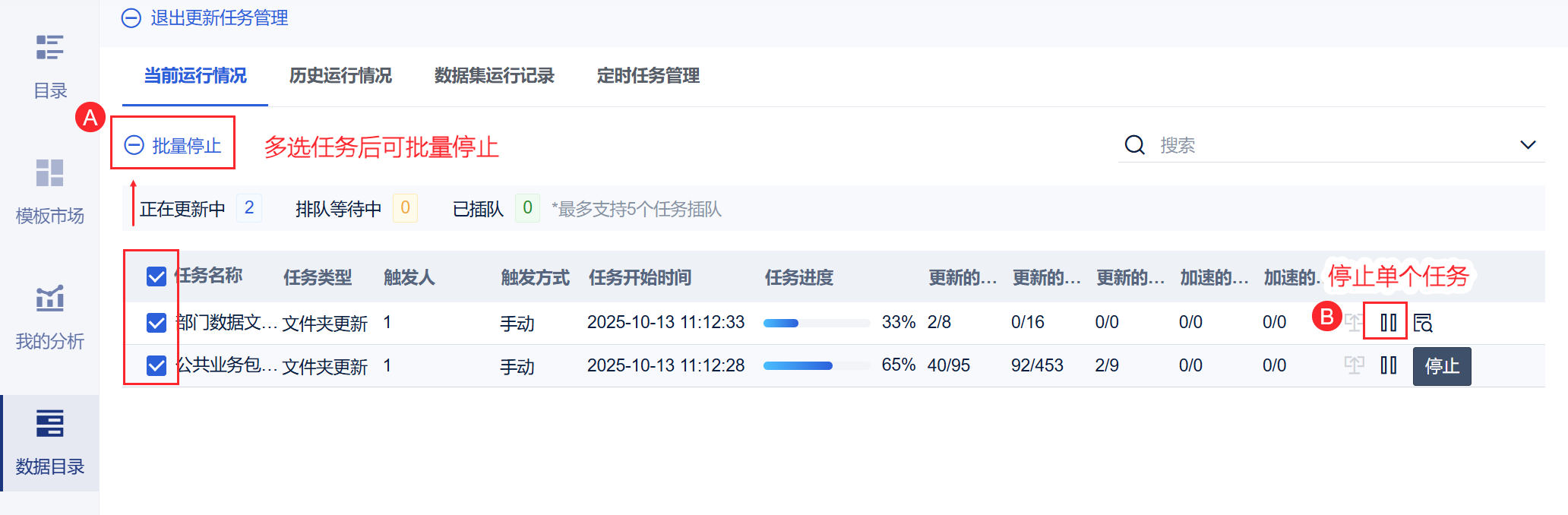The width and height of the screenshot is (1568, 515).
Task: Switch to the 定时任务管理 tab
Action: (x=648, y=76)
